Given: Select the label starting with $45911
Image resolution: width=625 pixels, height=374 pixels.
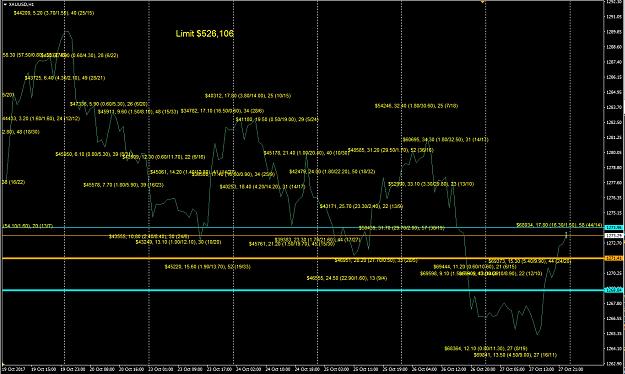Looking at the screenshot, I should 138,112.
